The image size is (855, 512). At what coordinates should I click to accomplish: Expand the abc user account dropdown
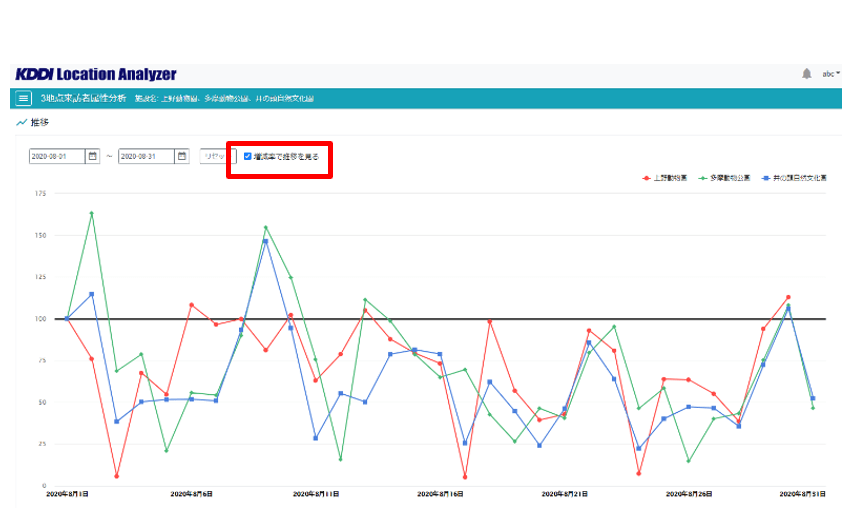pos(831,74)
